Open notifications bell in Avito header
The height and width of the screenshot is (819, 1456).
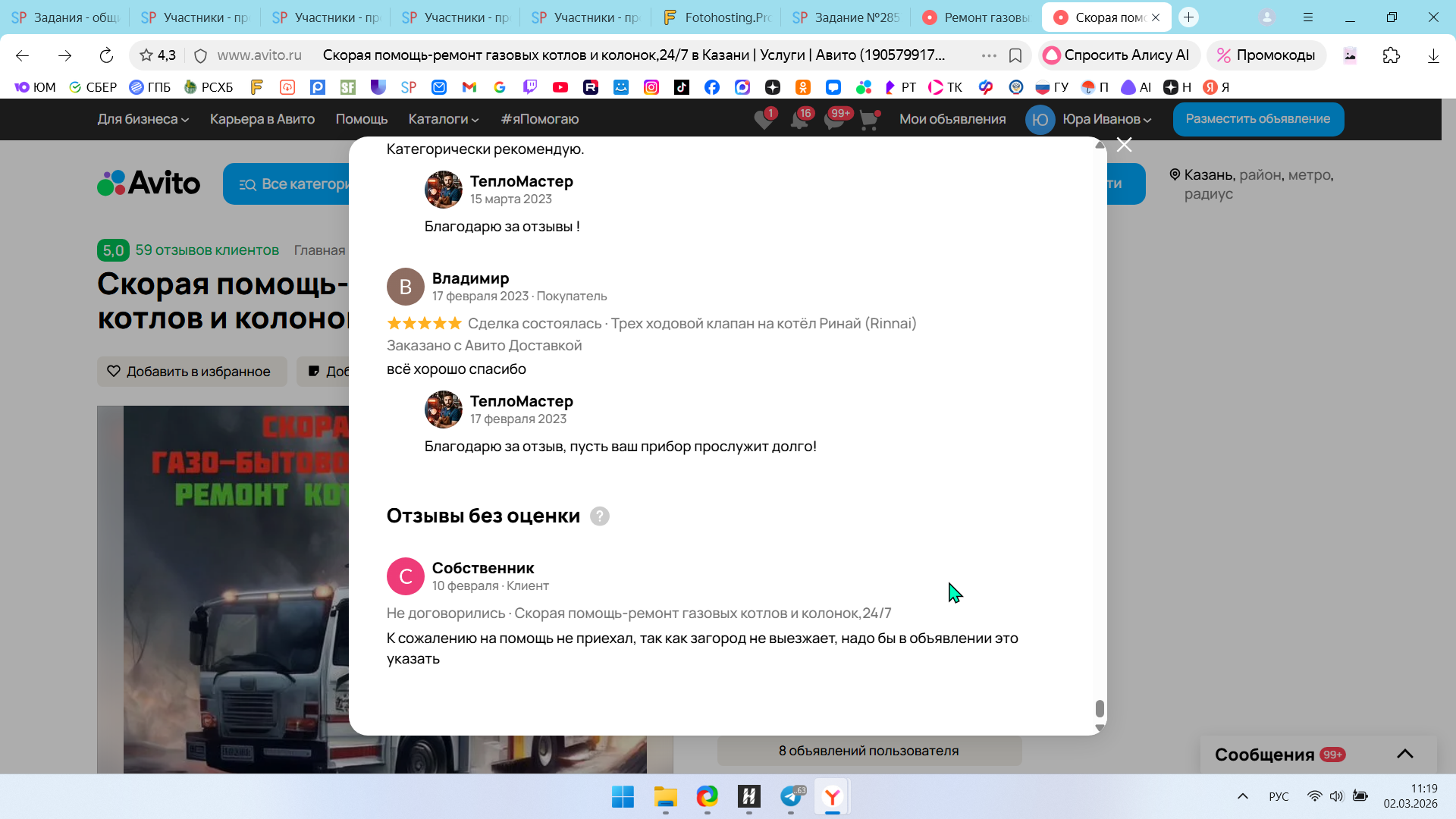pos(799,120)
